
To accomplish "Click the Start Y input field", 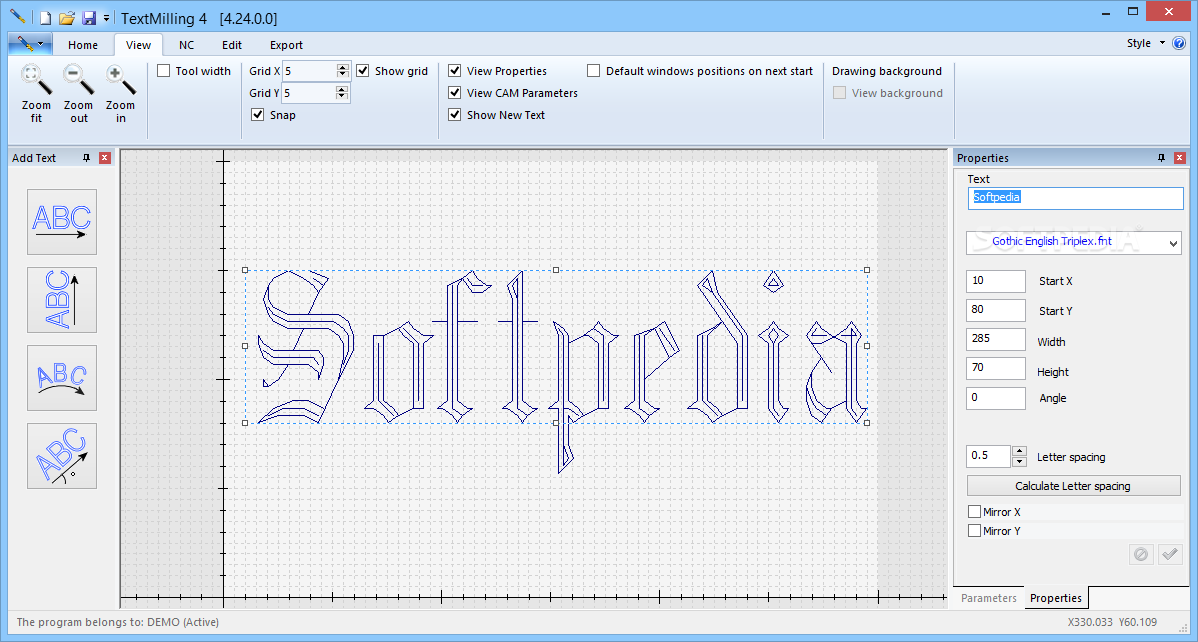I will pos(996,310).
